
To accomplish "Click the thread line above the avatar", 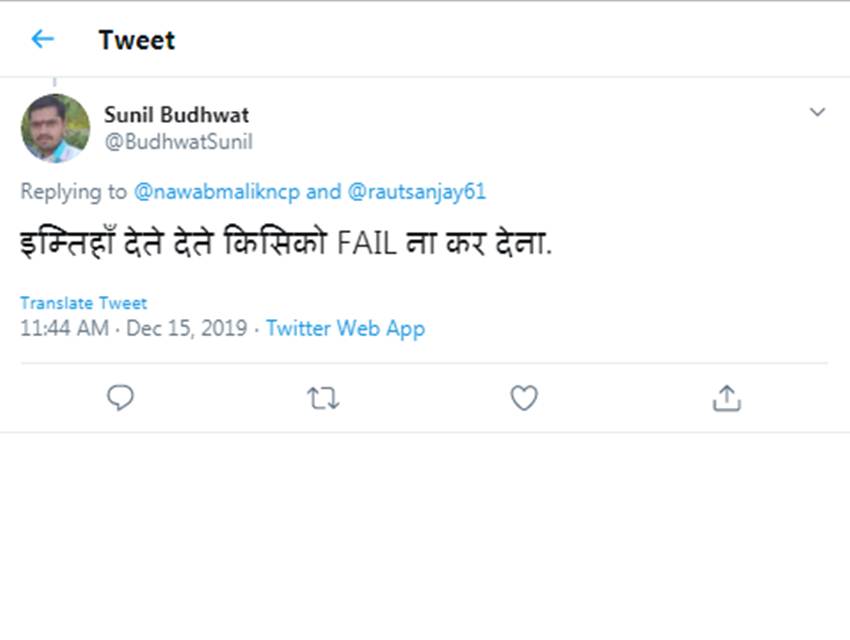I will [55, 83].
